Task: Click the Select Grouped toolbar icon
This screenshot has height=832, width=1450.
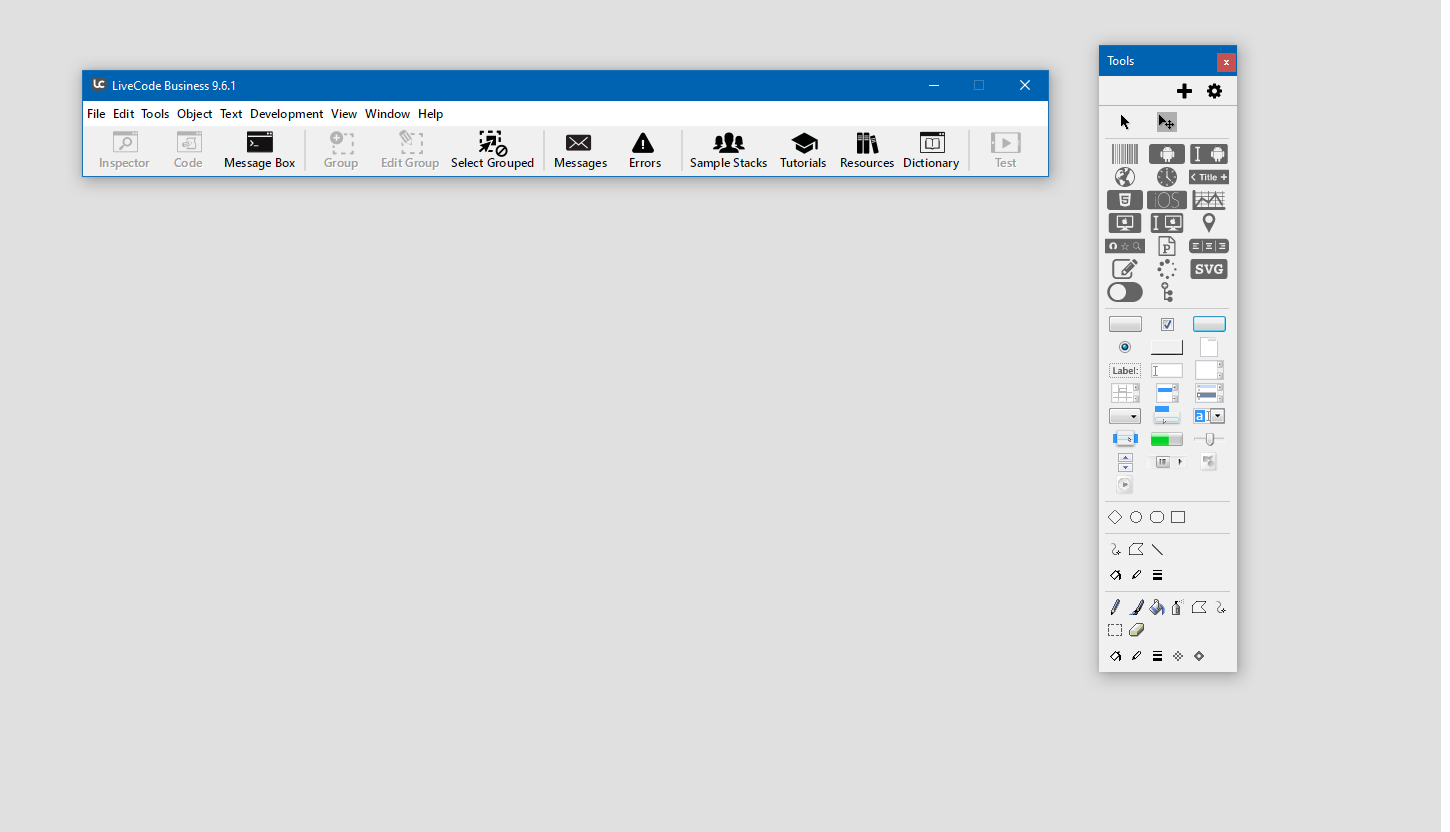Action: [x=492, y=149]
